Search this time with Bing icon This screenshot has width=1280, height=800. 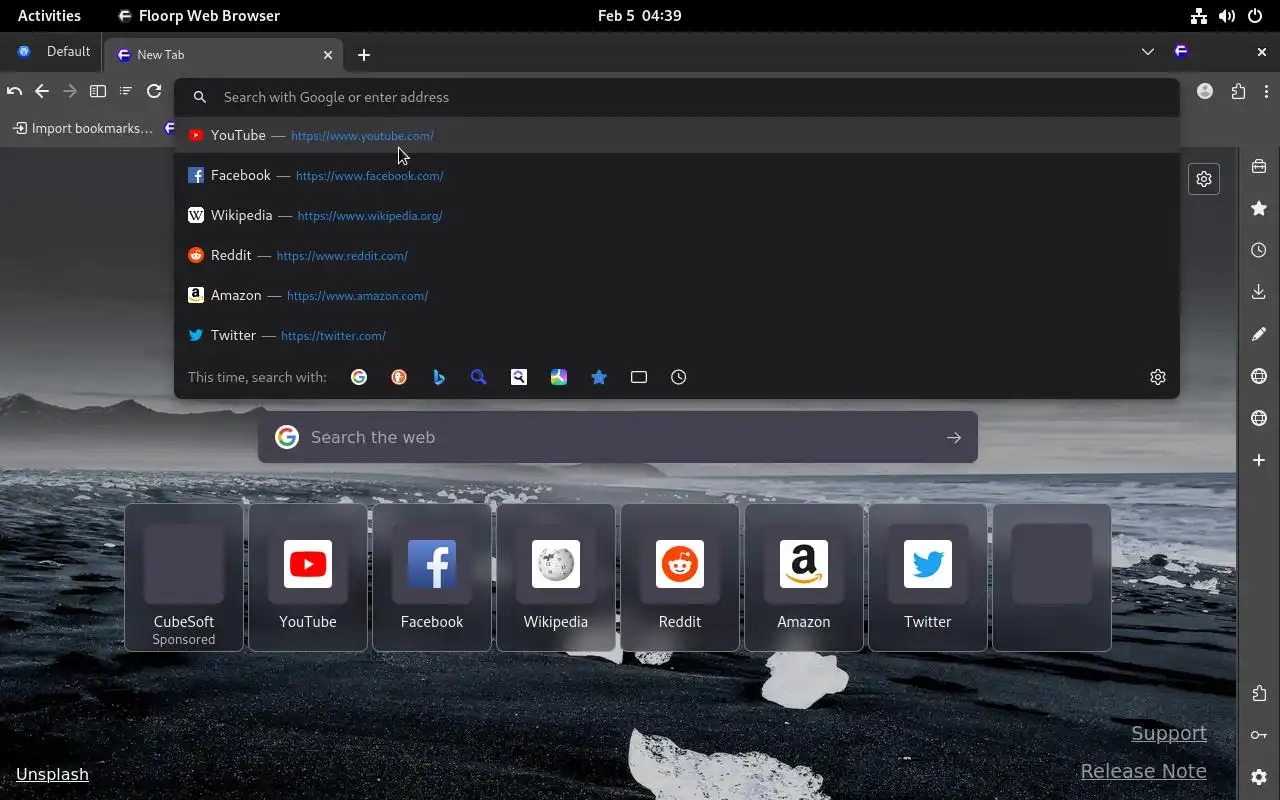click(439, 377)
